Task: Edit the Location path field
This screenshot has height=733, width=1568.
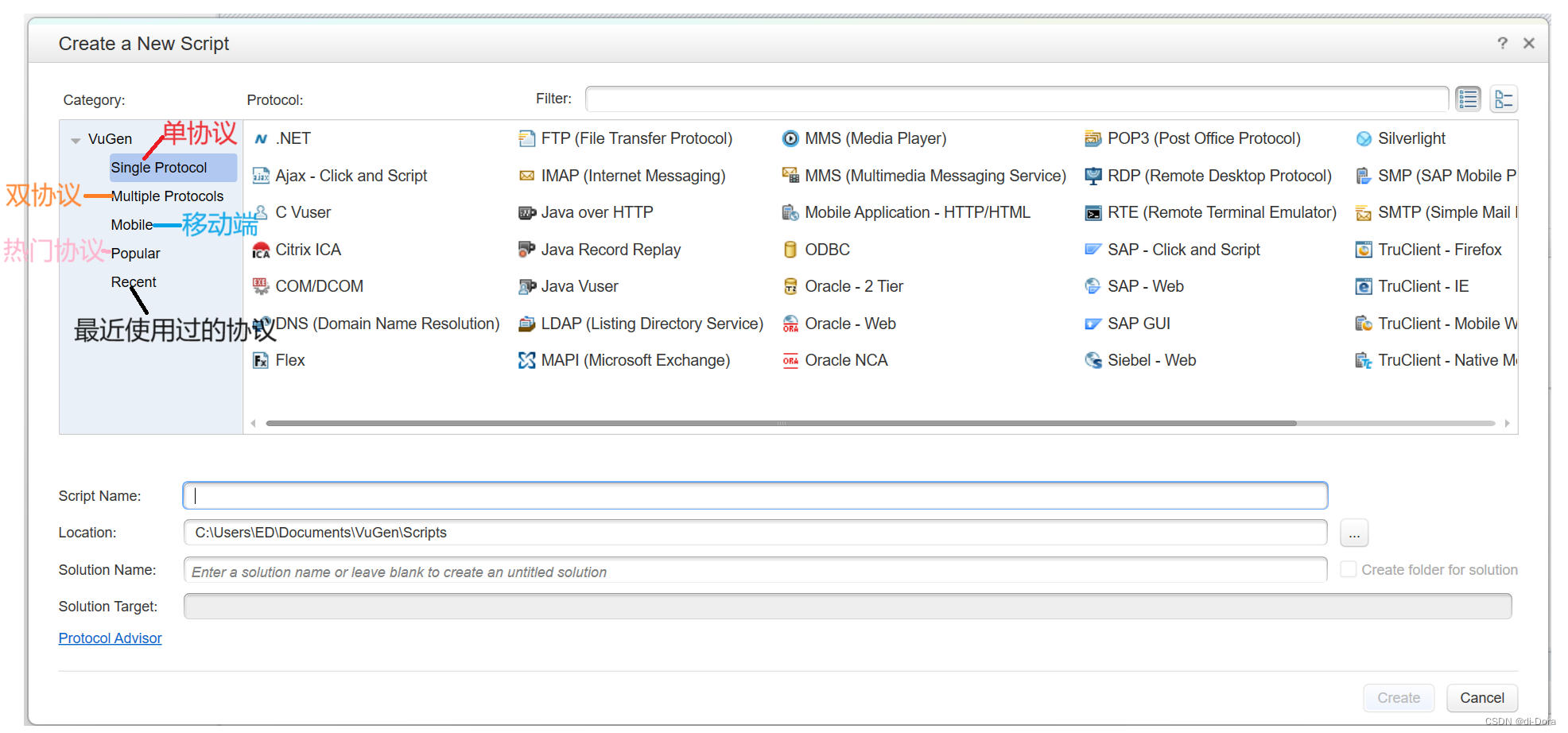Action: (755, 533)
